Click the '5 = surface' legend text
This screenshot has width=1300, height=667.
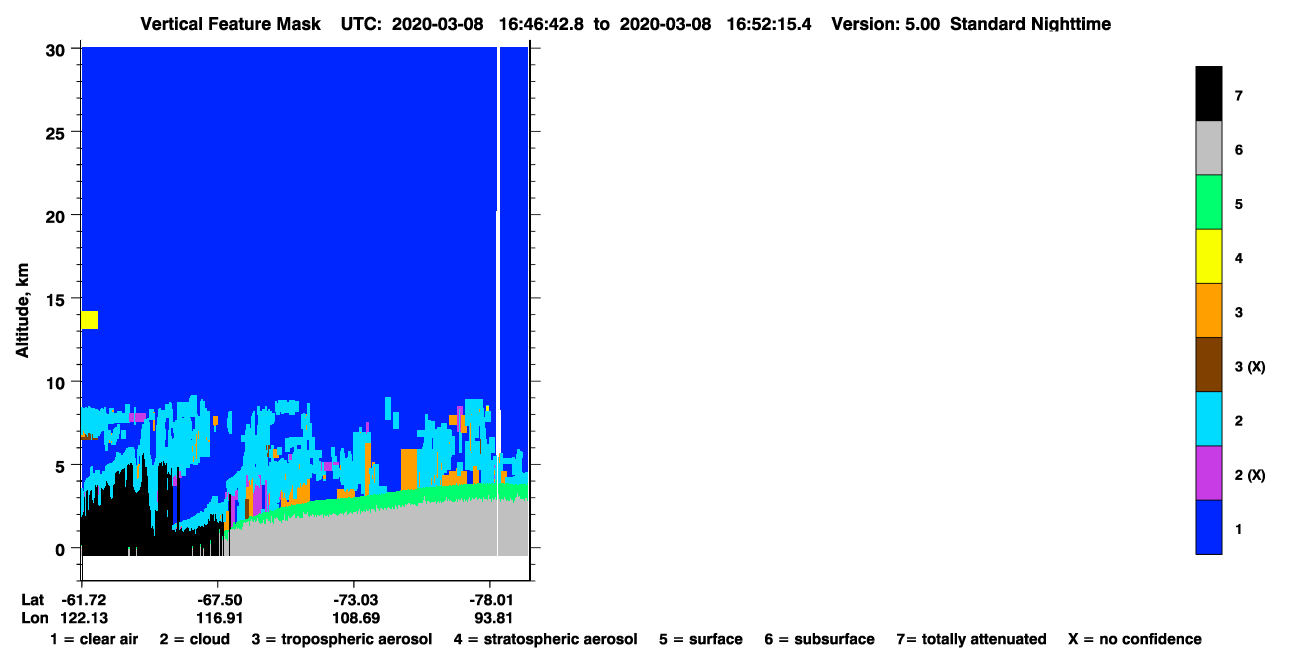click(x=701, y=639)
